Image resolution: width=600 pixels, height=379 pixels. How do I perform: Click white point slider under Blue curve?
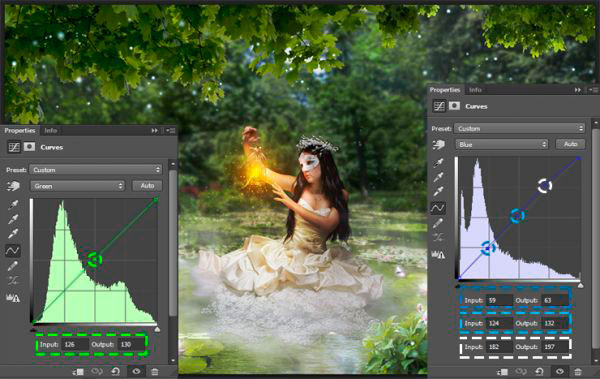[580, 286]
